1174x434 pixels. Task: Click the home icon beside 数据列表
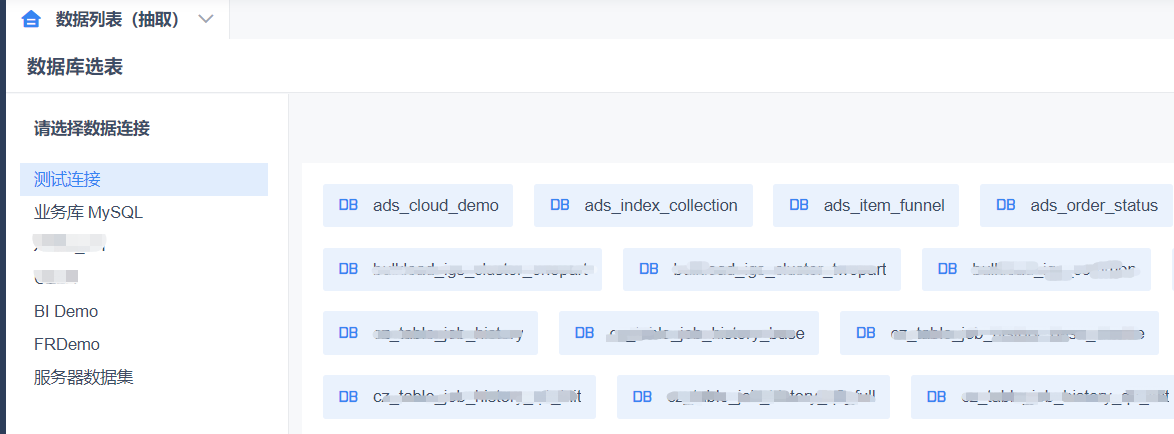point(31,19)
